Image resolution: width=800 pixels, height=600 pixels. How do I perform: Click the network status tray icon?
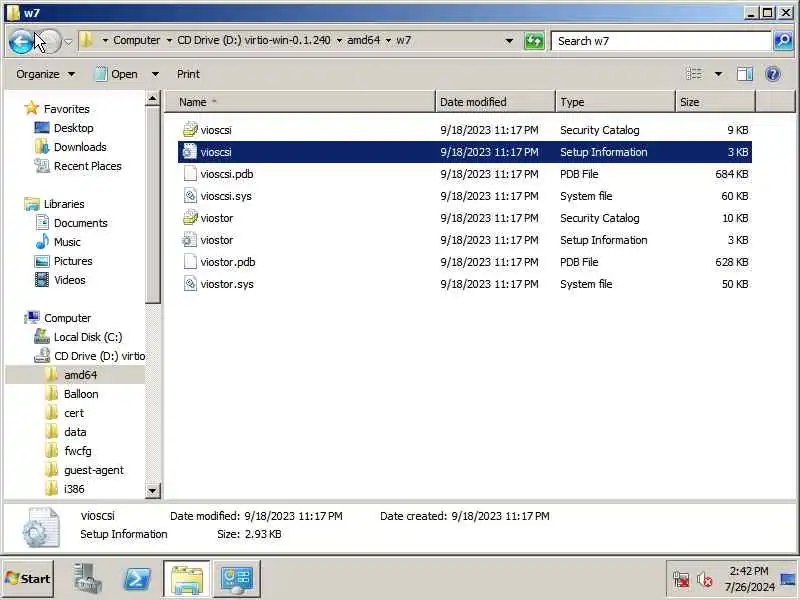(681, 580)
